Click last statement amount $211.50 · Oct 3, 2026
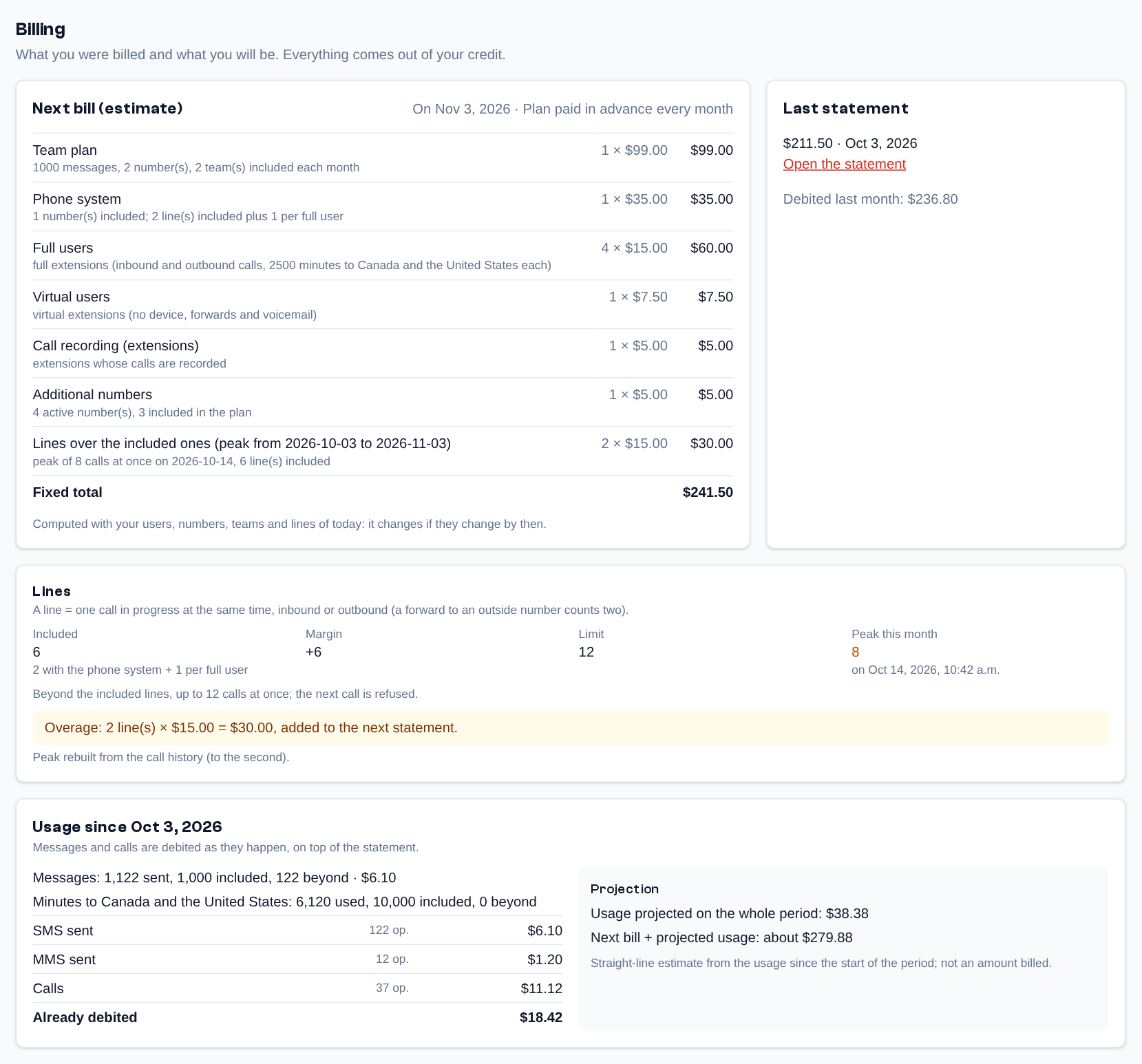 [850, 143]
